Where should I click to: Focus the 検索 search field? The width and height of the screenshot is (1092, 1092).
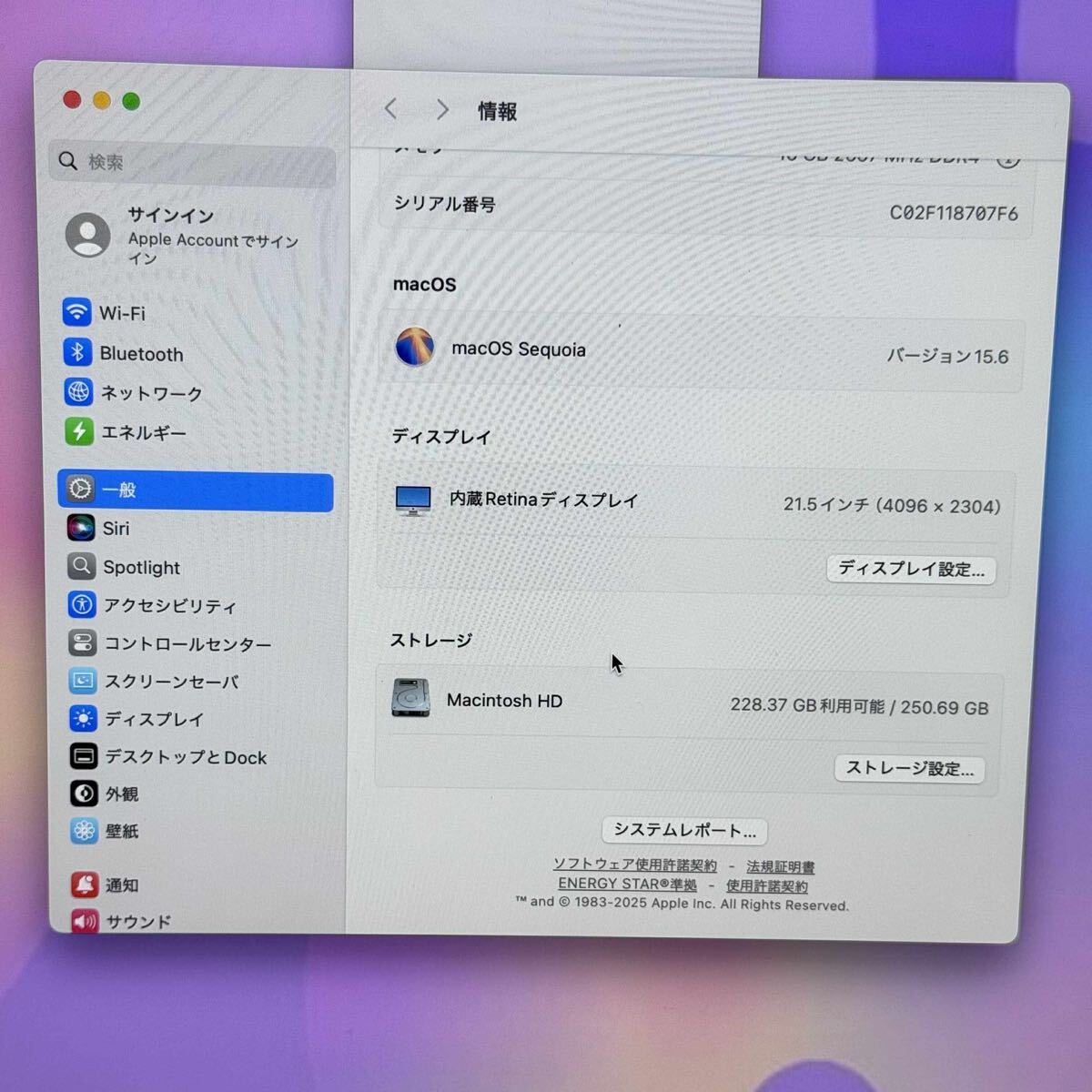[192, 163]
